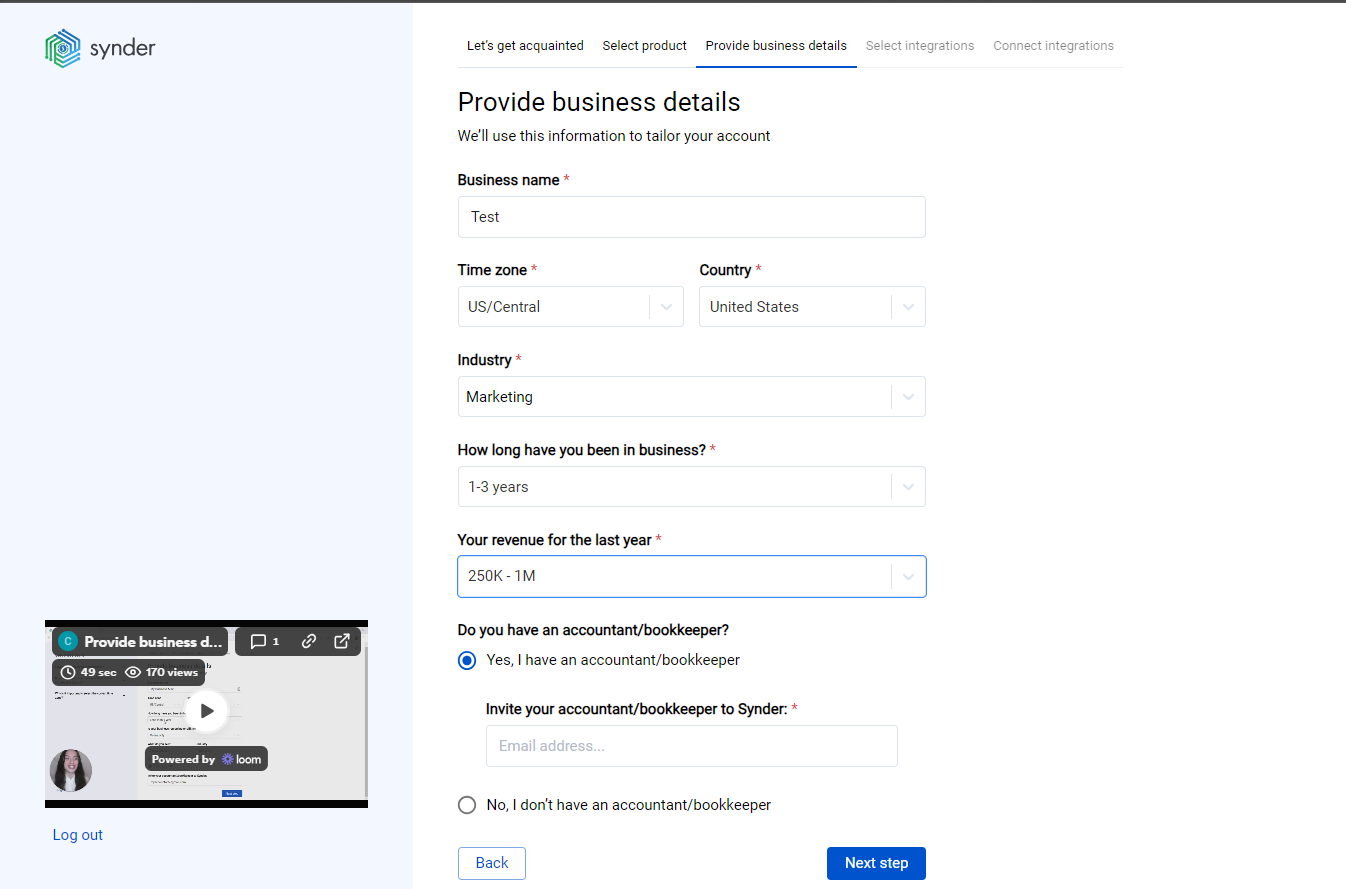This screenshot has width=1346, height=889.
Task: Click the accountant email address input field
Action: point(691,746)
